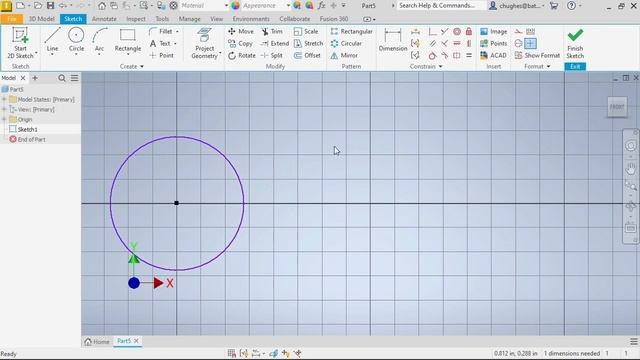Image resolution: width=640 pixels, height=360 pixels.
Task: Switch to the Inspect tab
Action: pos(136,19)
